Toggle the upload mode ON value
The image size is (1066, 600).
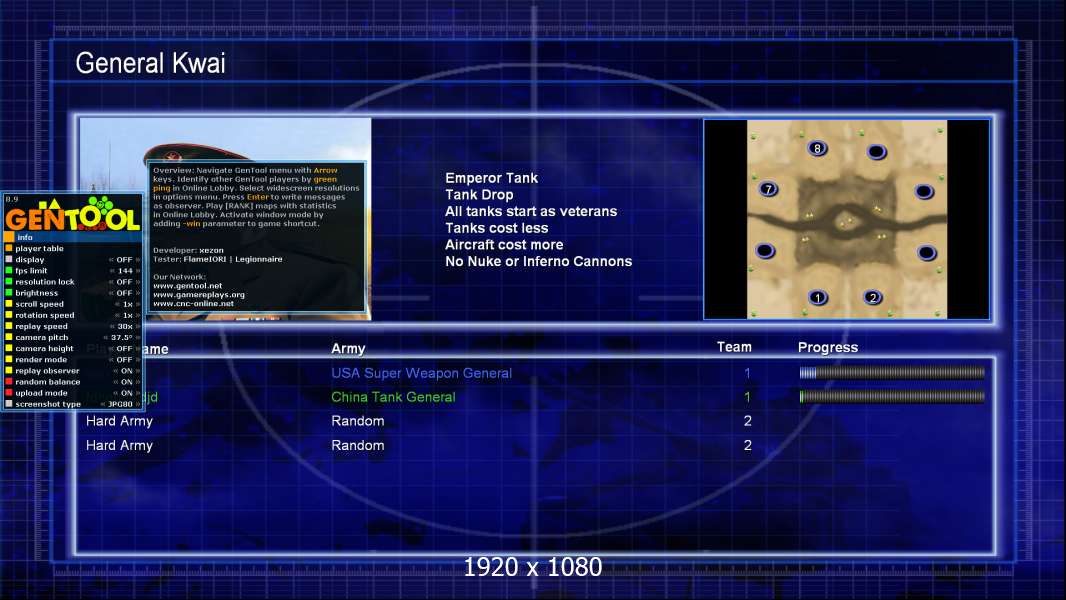click(x=126, y=393)
